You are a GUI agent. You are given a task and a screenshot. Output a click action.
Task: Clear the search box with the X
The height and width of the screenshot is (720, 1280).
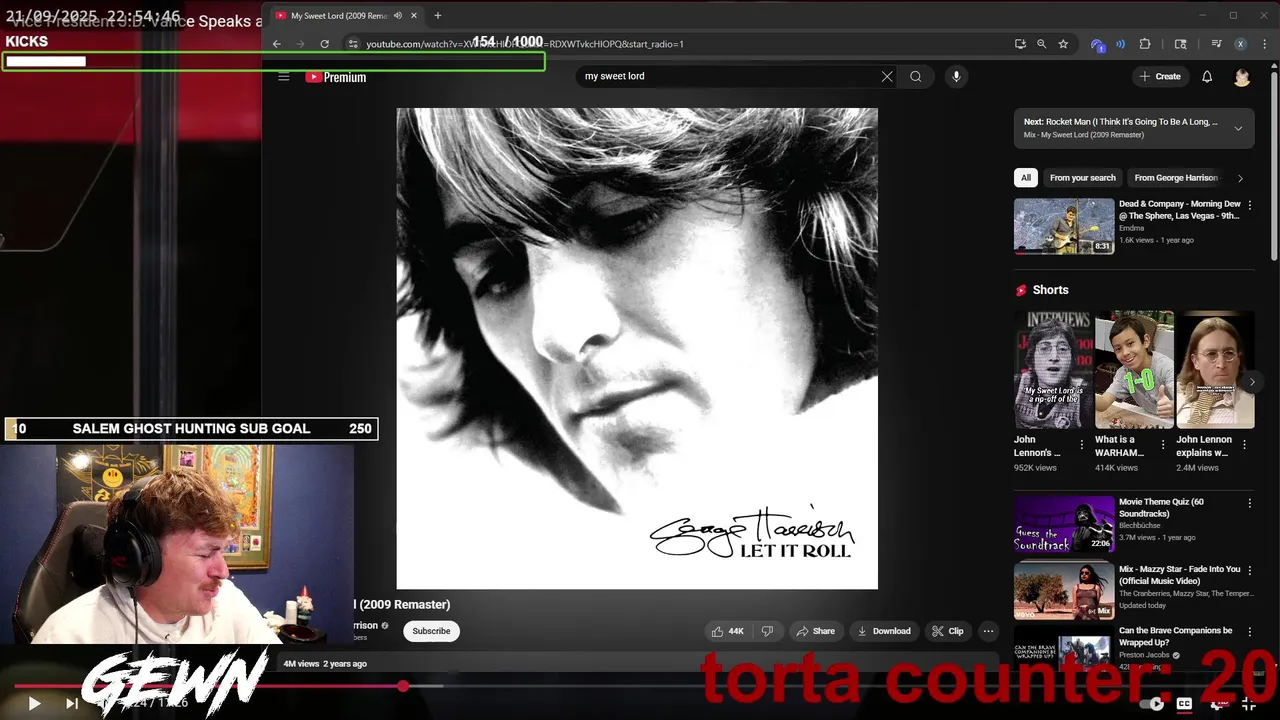pos(887,76)
